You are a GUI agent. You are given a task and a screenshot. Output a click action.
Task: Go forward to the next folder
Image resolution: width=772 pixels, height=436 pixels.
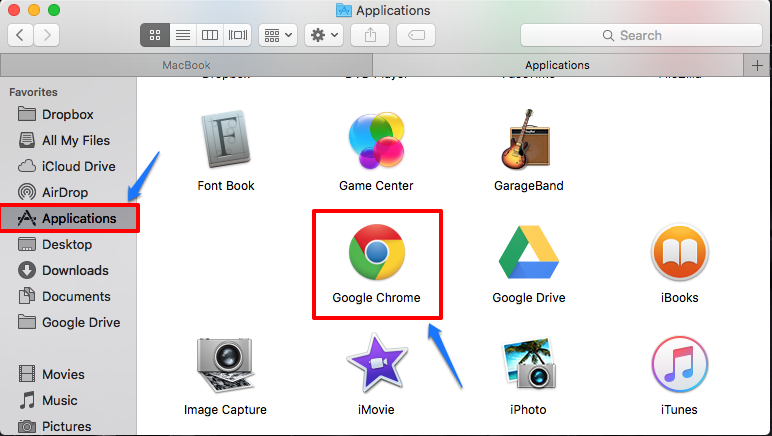(47, 35)
